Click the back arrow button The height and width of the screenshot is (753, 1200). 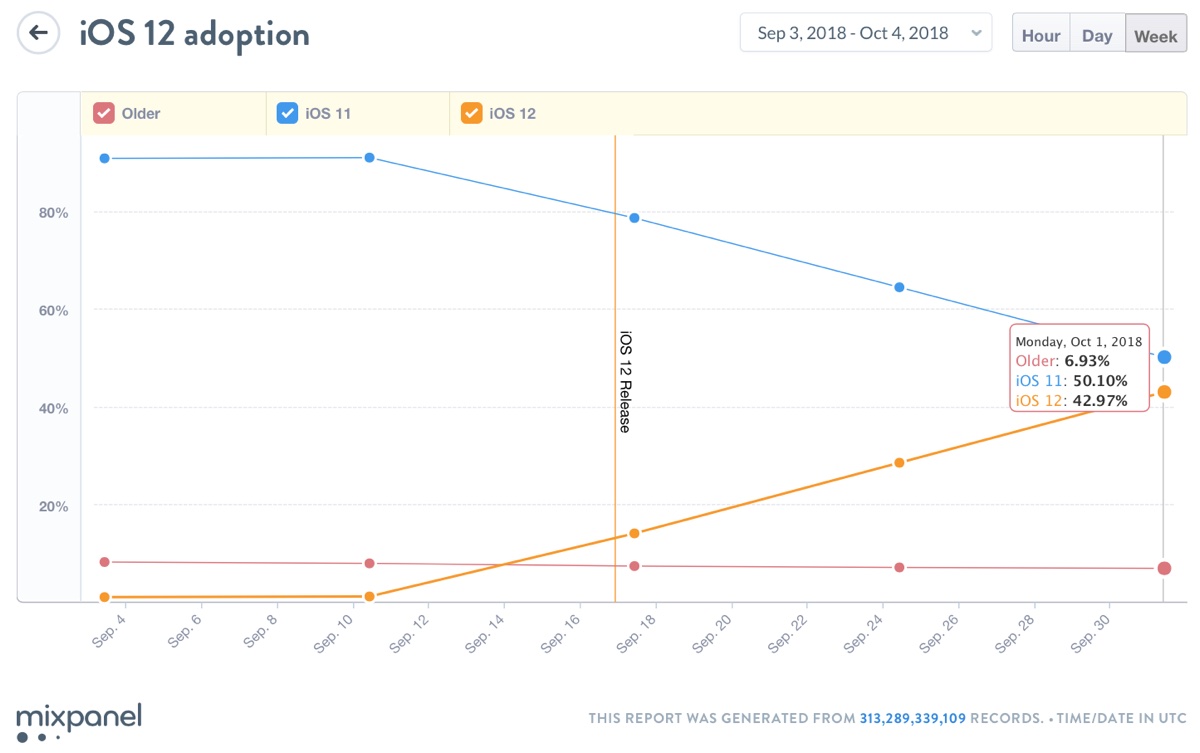[x=38, y=33]
